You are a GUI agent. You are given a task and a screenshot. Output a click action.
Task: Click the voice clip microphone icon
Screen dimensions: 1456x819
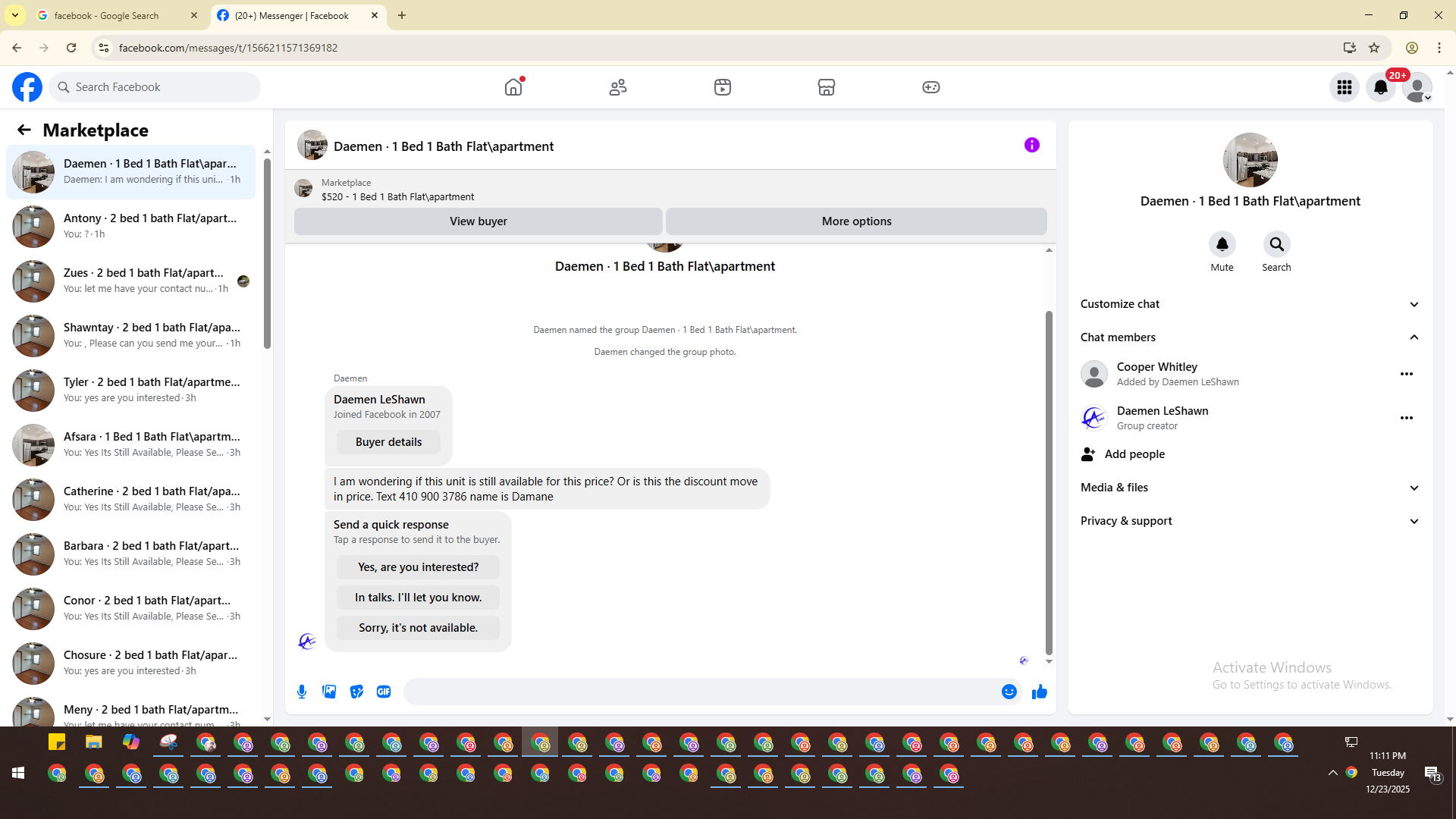(x=302, y=692)
